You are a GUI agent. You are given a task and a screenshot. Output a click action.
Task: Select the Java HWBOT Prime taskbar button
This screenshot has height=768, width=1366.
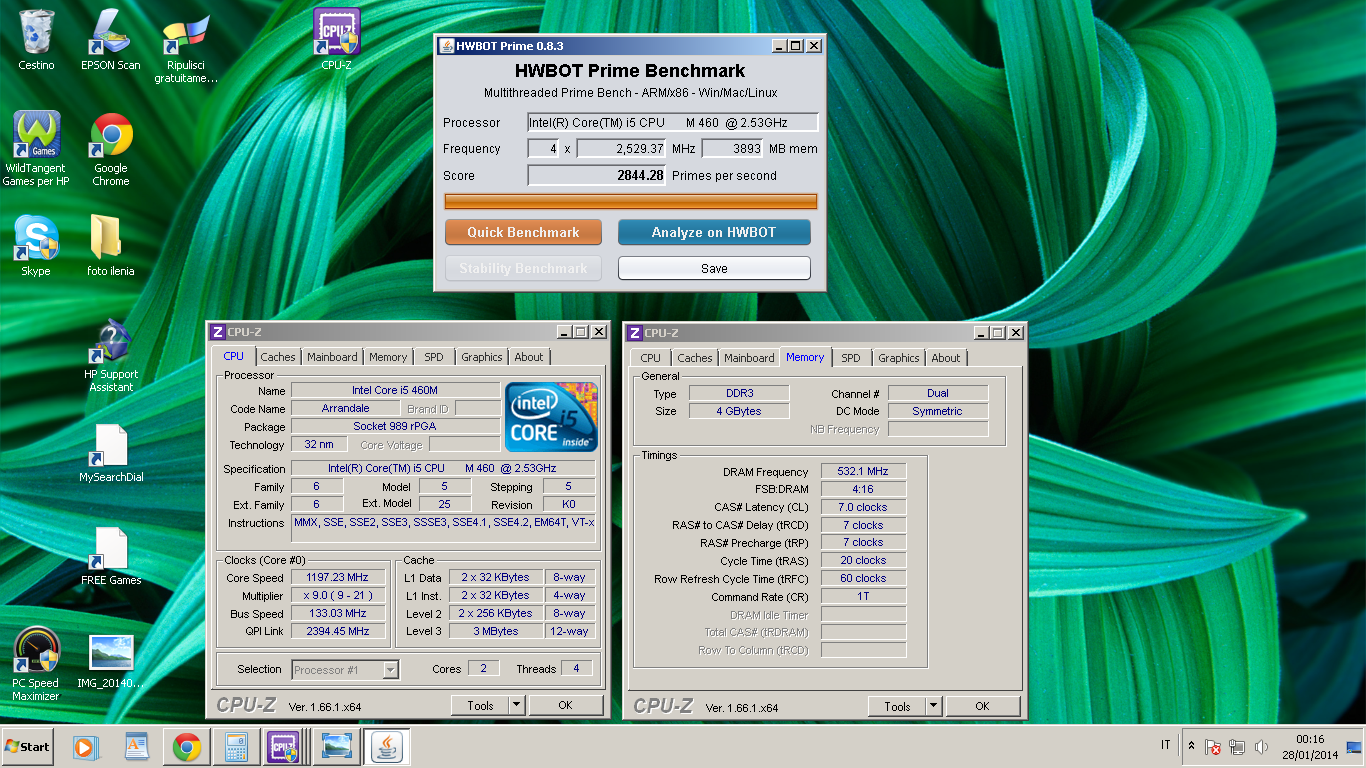click(386, 747)
